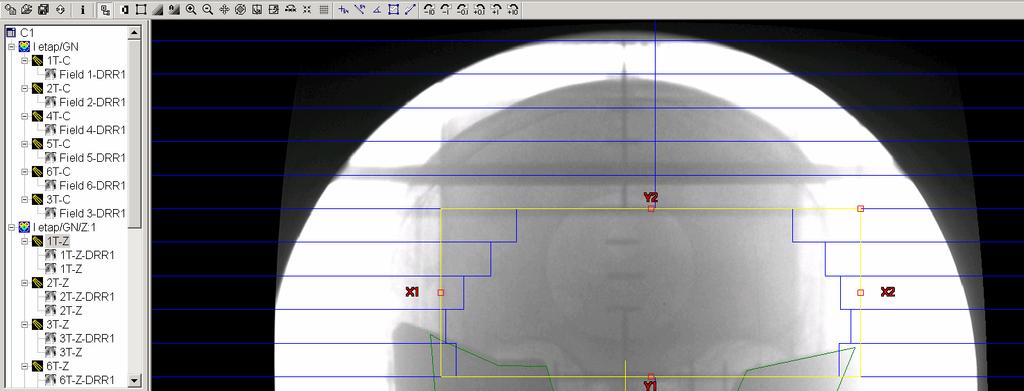Click the rotate by -10 icon
1024x391 pixels.
point(428,10)
